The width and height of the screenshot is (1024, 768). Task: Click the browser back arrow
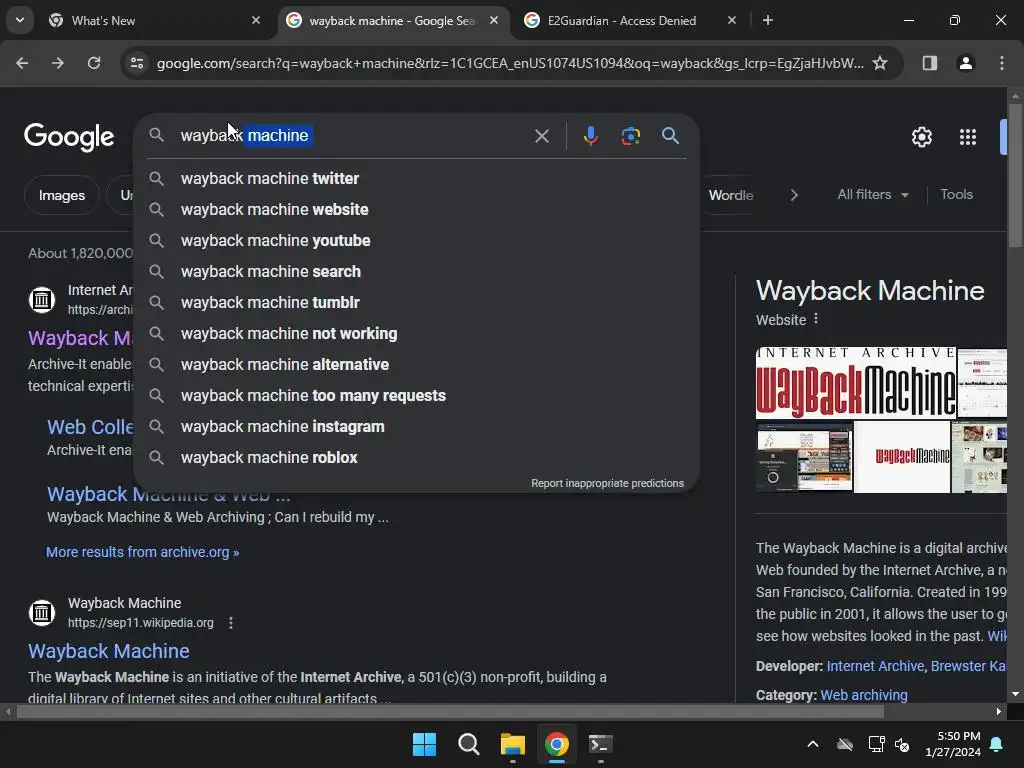point(22,63)
